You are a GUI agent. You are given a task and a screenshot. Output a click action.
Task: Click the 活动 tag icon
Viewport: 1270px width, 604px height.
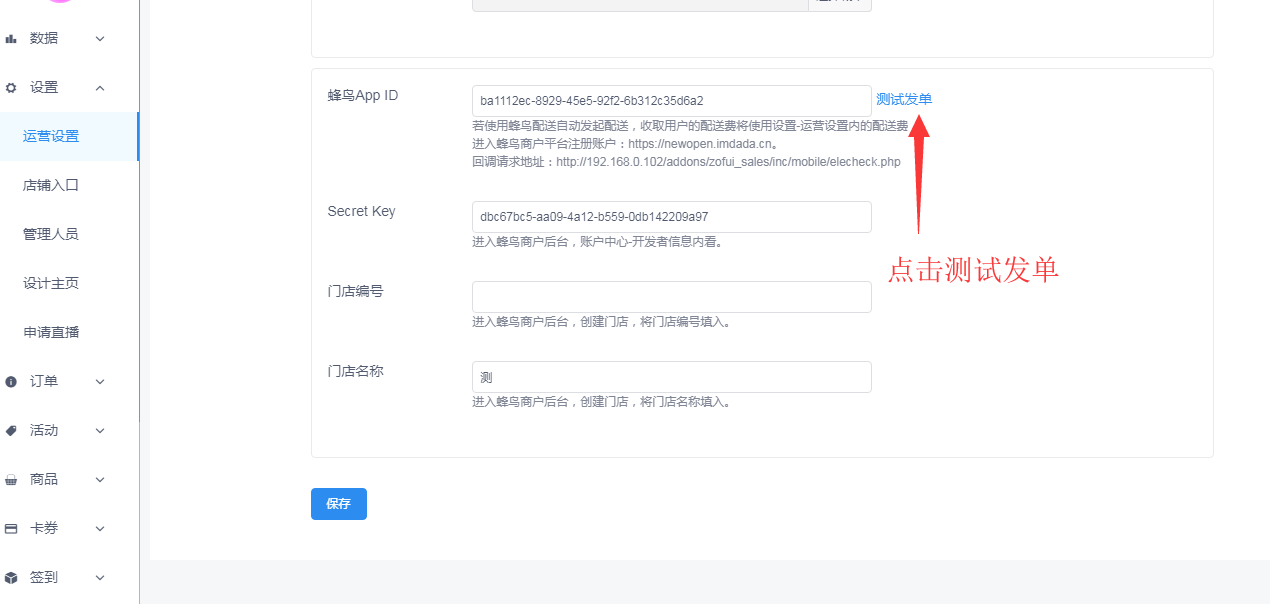pos(11,431)
